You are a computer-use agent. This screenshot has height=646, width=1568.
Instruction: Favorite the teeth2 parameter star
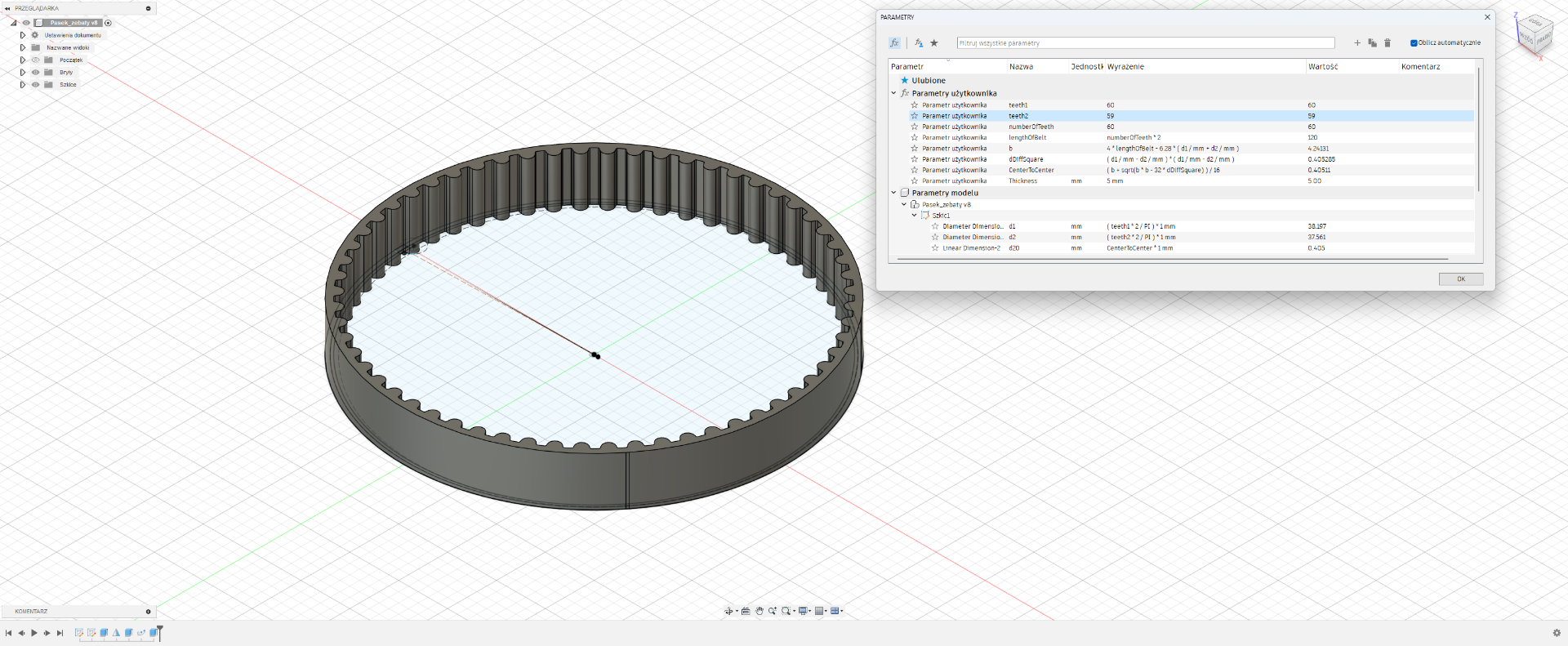(x=915, y=116)
